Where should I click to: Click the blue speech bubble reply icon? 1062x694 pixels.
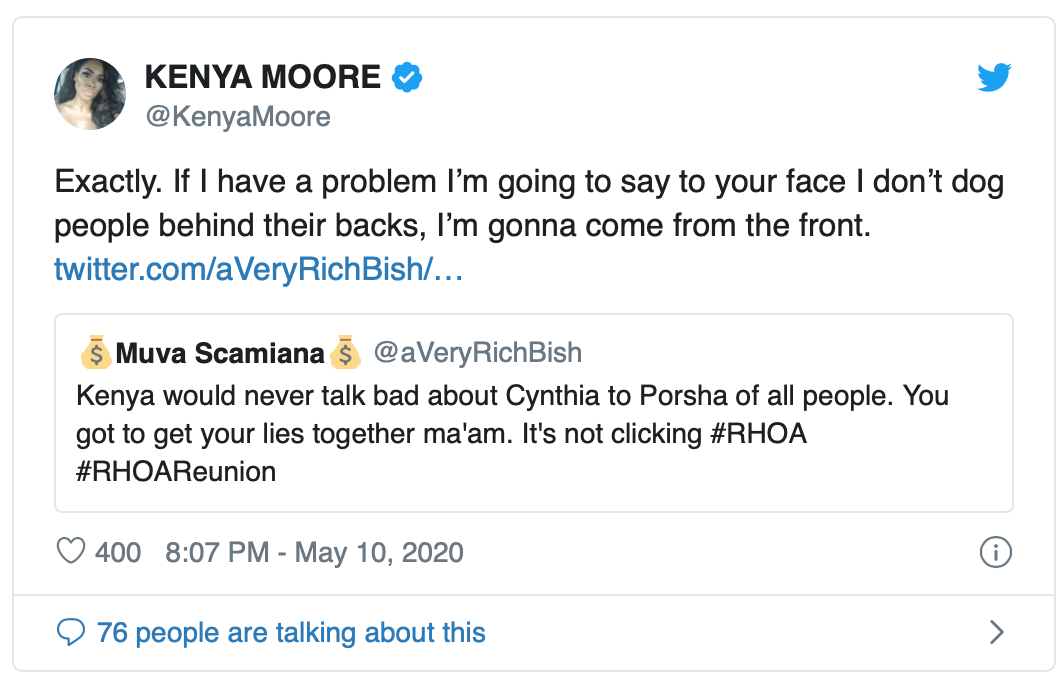pos(71,632)
